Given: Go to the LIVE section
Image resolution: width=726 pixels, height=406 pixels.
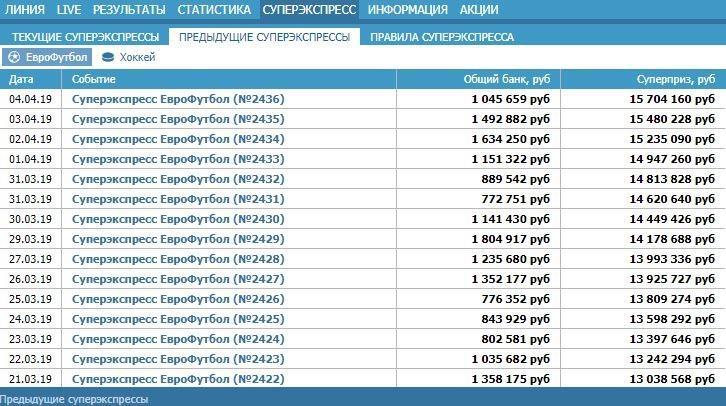Looking at the screenshot, I should click(69, 10).
